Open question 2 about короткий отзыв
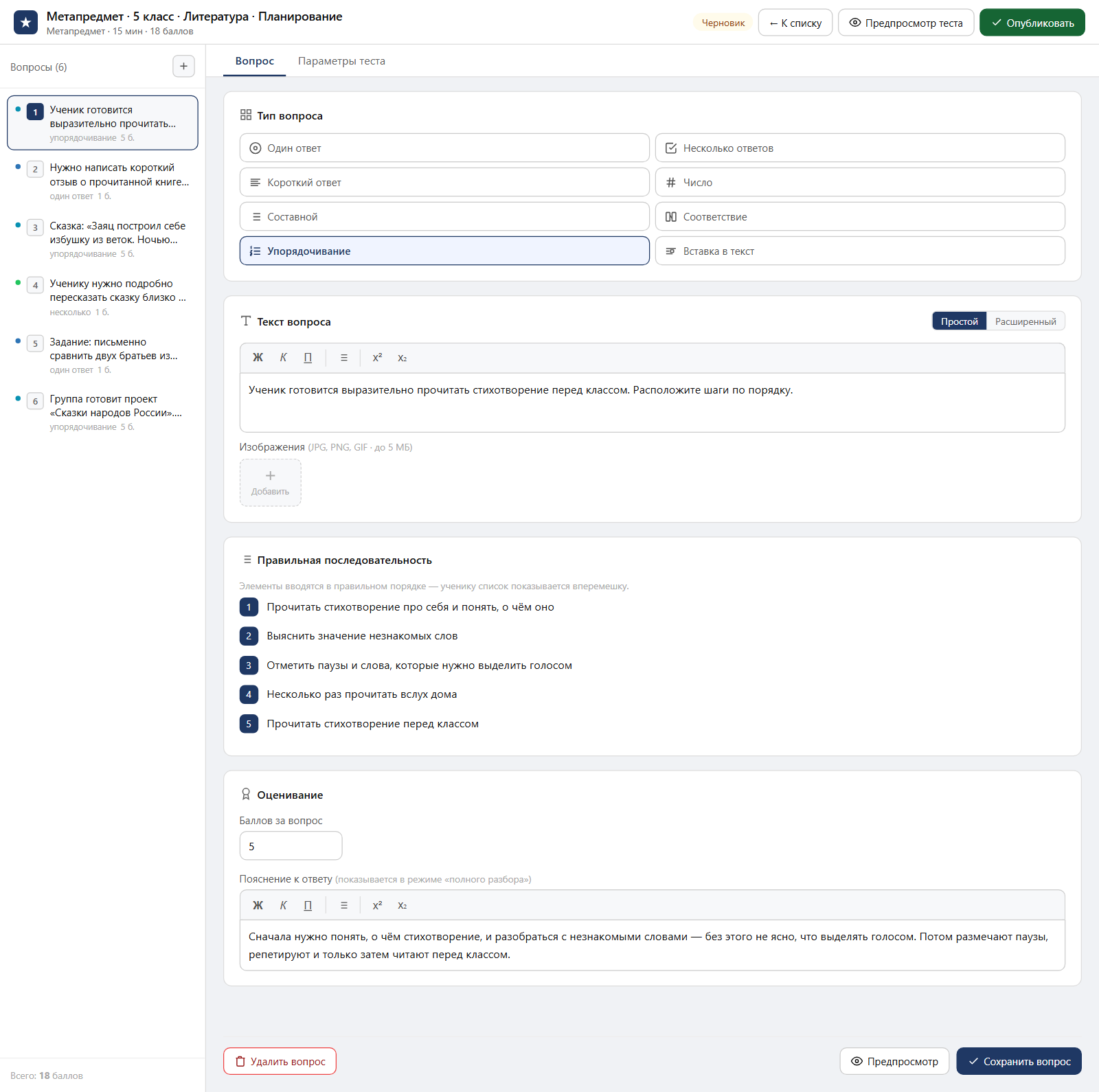The height and width of the screenshot is (1092, 1099). pyautogui.click(x=102, y=181)
